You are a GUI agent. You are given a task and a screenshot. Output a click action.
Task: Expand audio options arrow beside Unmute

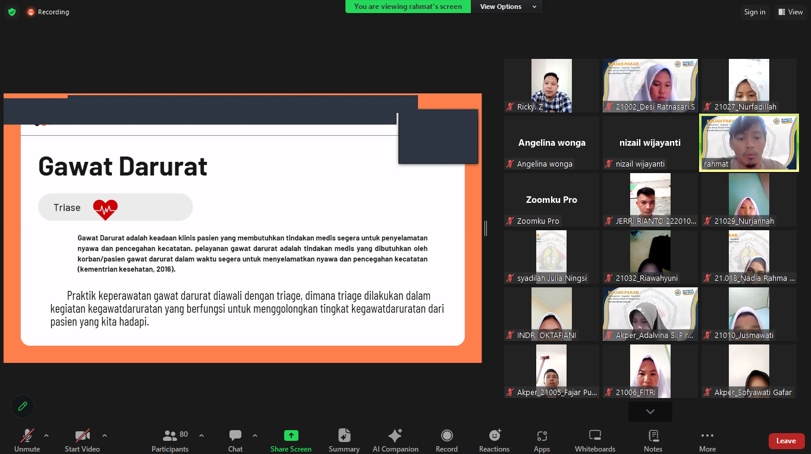pos(46,435)
